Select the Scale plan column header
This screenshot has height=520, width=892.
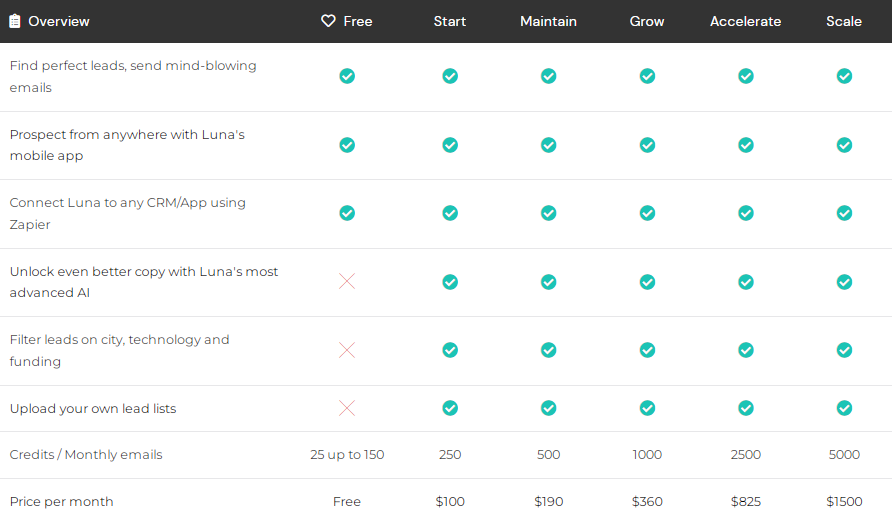click(x=844, y=21)
